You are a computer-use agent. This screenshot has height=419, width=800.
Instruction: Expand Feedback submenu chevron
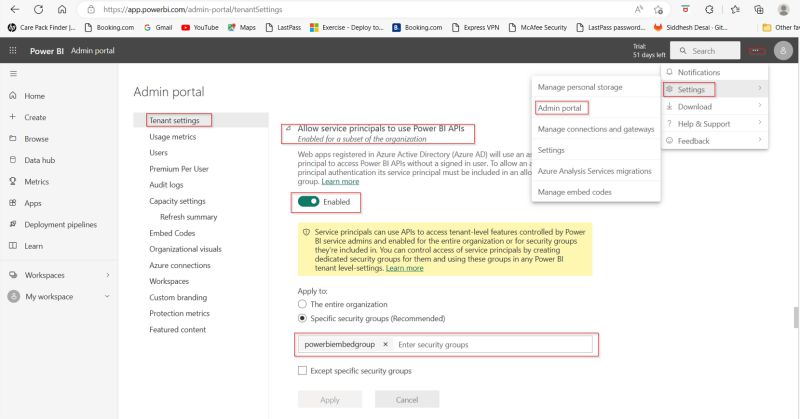coord(759,140)
